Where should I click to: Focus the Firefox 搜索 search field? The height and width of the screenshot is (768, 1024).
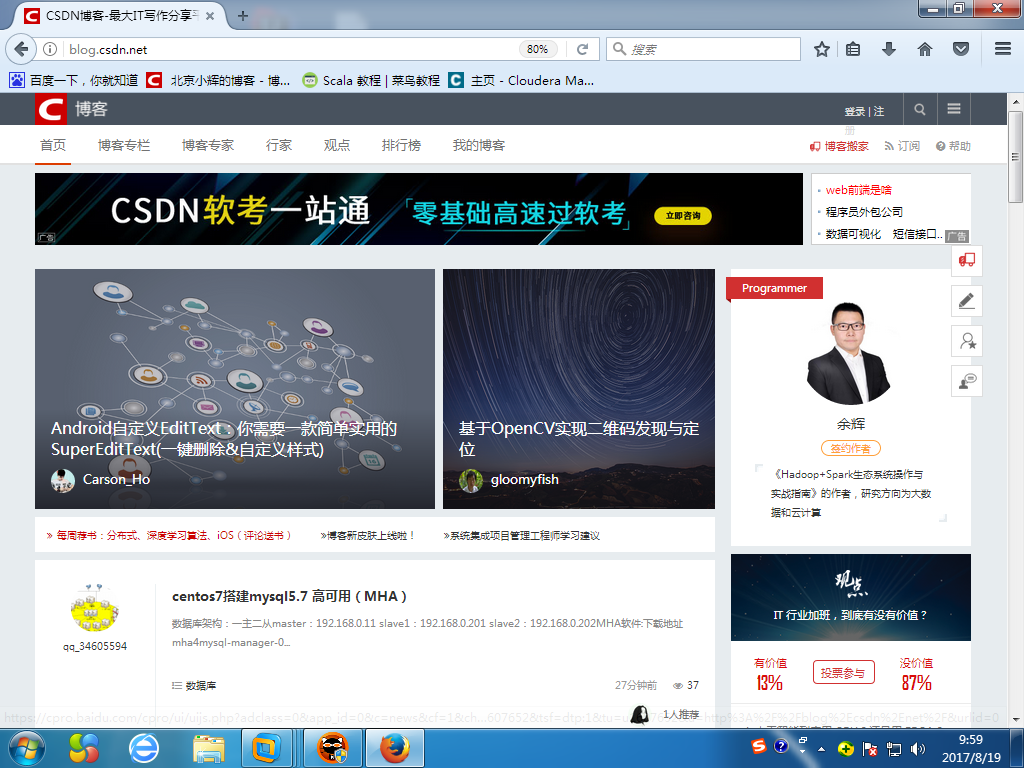click(x=703, y=49)
